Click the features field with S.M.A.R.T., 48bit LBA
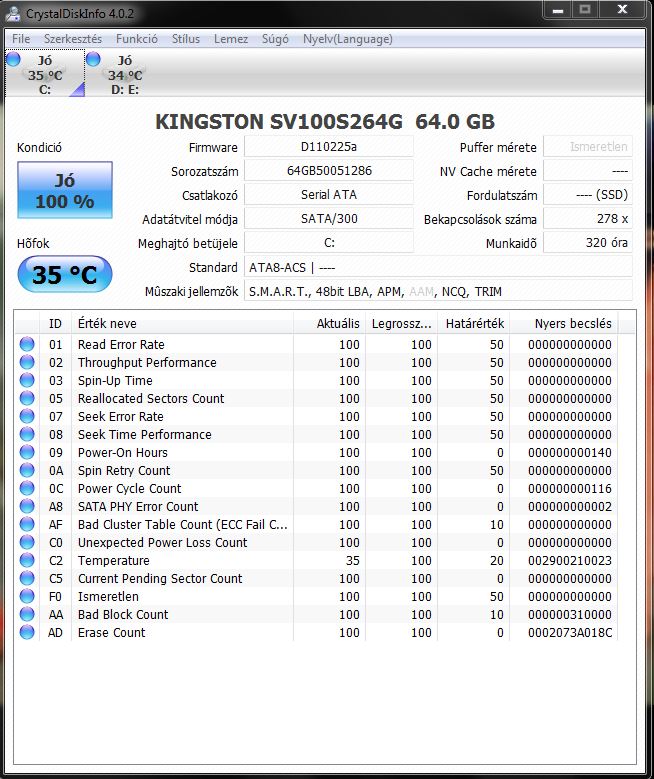 (438, 291)
